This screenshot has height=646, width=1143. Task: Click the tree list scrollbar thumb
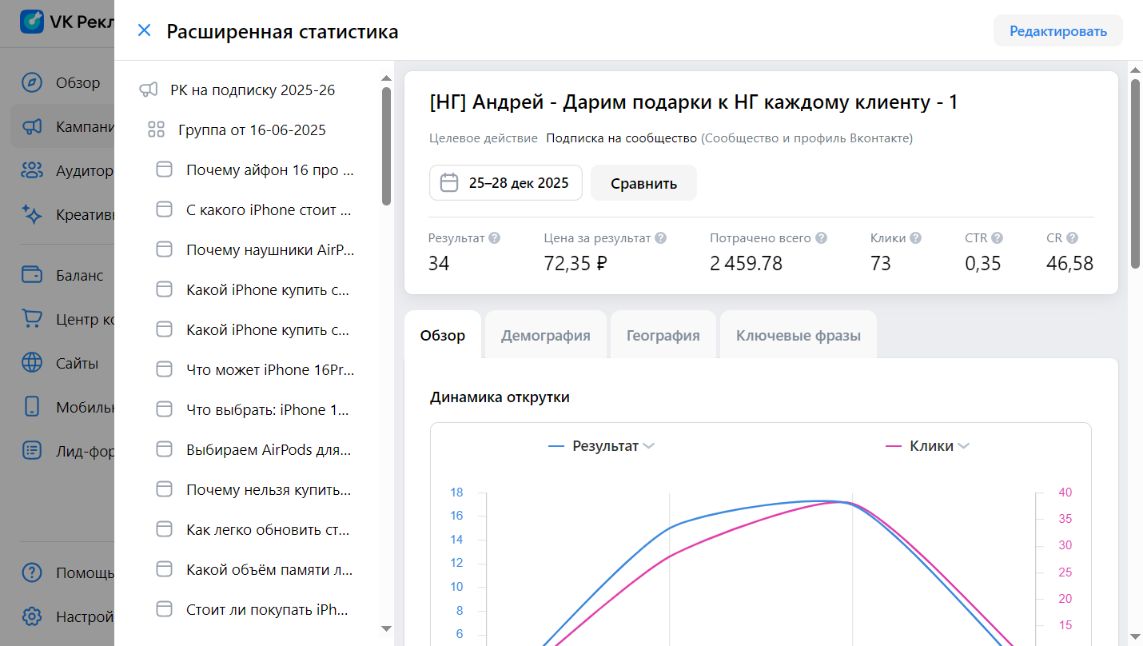pyautogui.click(x=386, y=146)
